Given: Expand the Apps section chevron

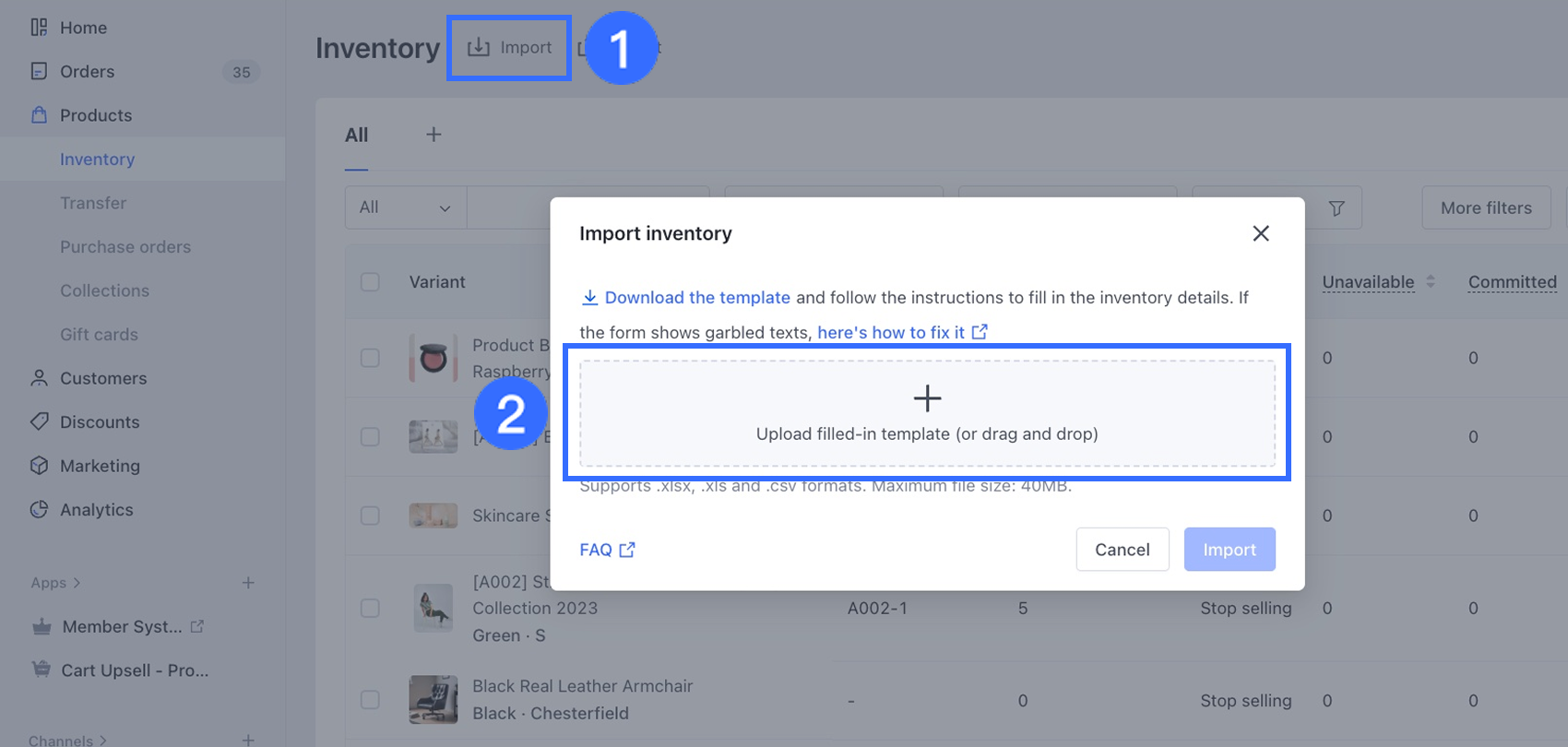Looking at the screenshot, I should (77, 583).
